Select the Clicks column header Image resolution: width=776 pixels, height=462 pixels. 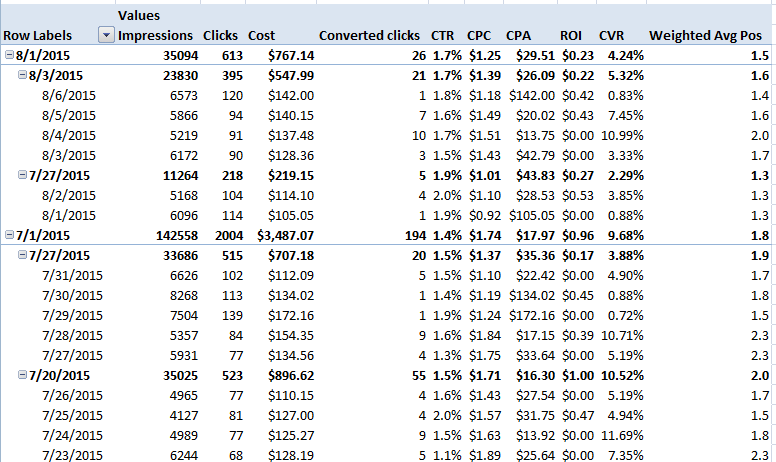tap(220, 36)
